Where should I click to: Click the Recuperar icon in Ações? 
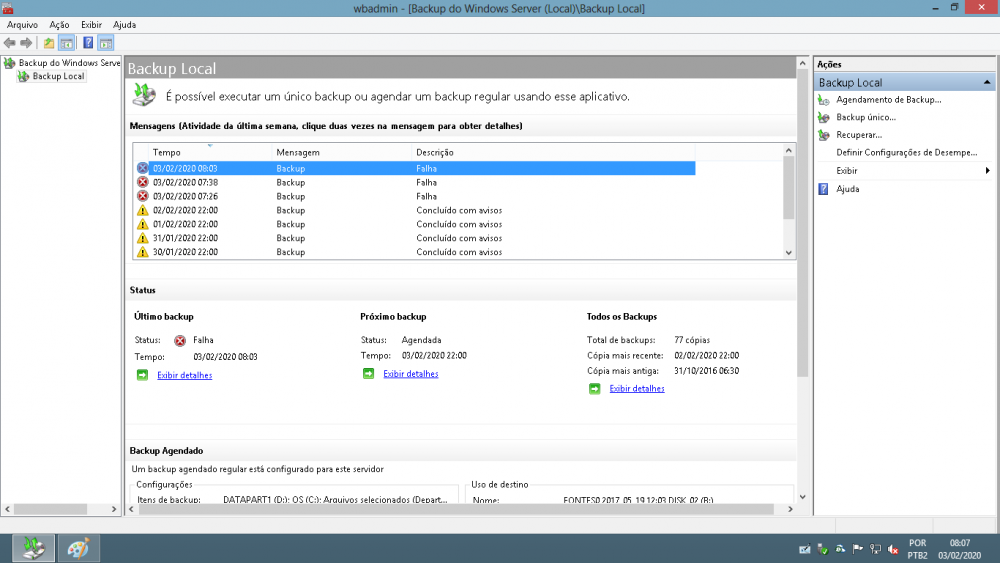click(x=823, y=135)
